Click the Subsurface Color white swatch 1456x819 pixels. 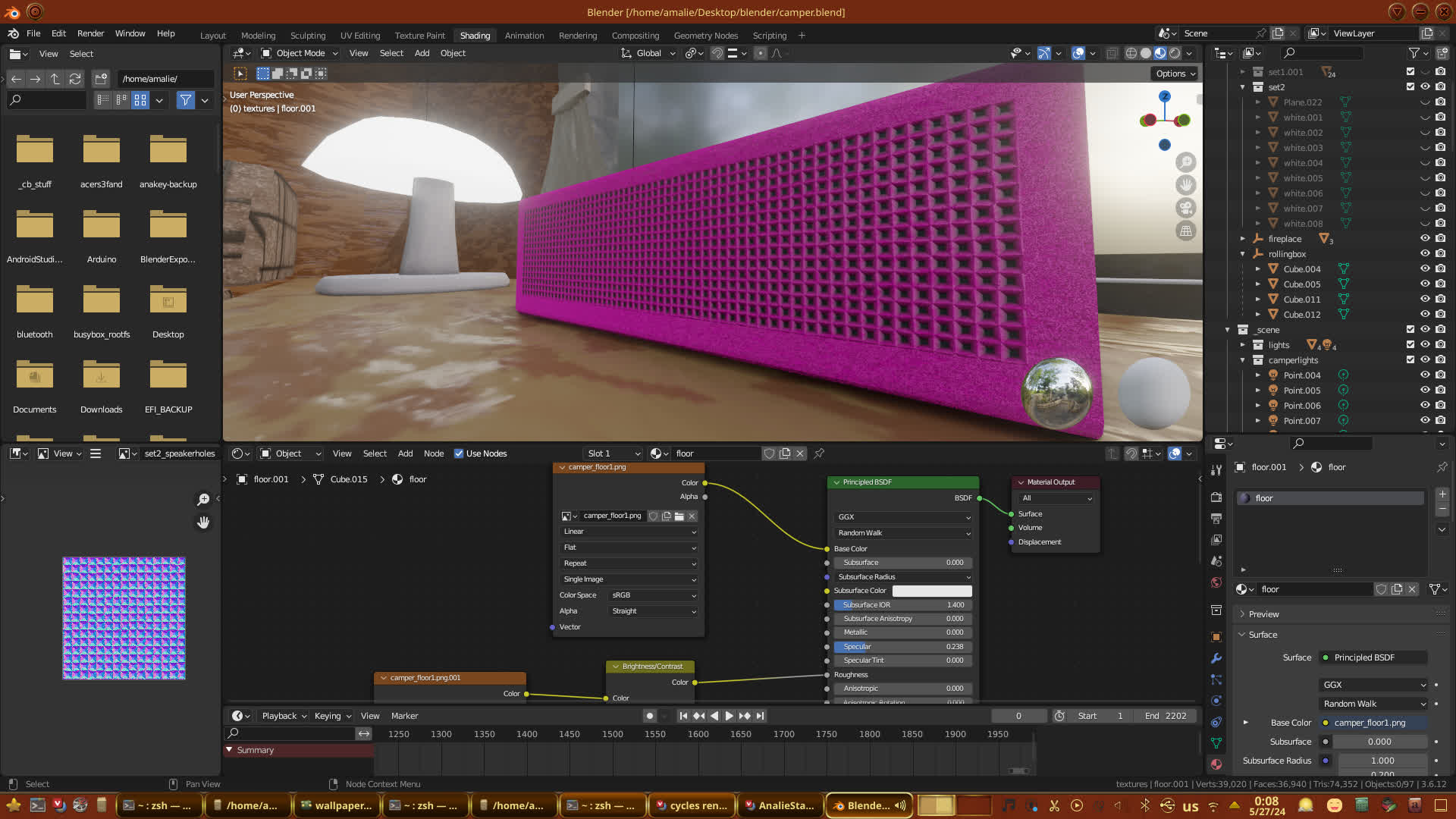(931, 591)
